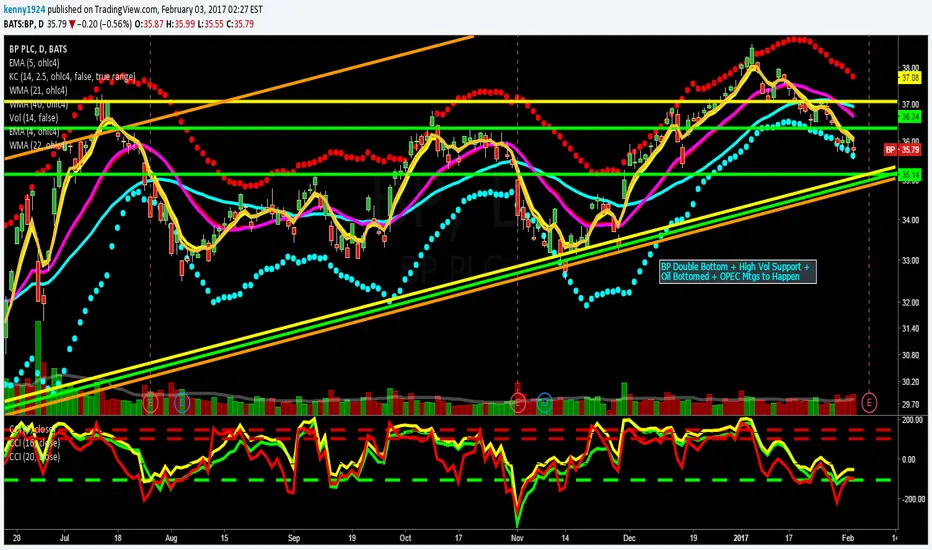Click the BP Double Bottom annotation text box
This screenshot has height=550, width=932.
pyautogui.click(x=738, y=272)
